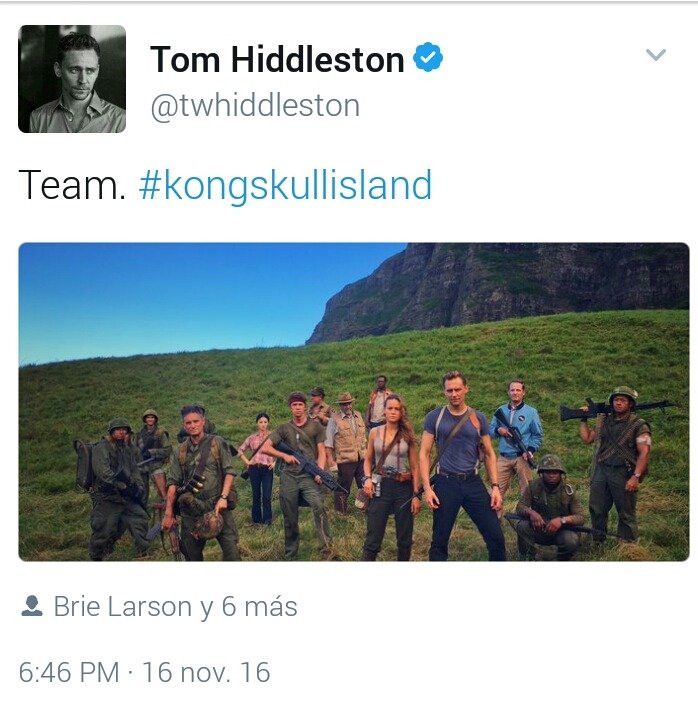Click the "Team." tweet text
This screenshot has height=707, width=698.
click(72, 185)
